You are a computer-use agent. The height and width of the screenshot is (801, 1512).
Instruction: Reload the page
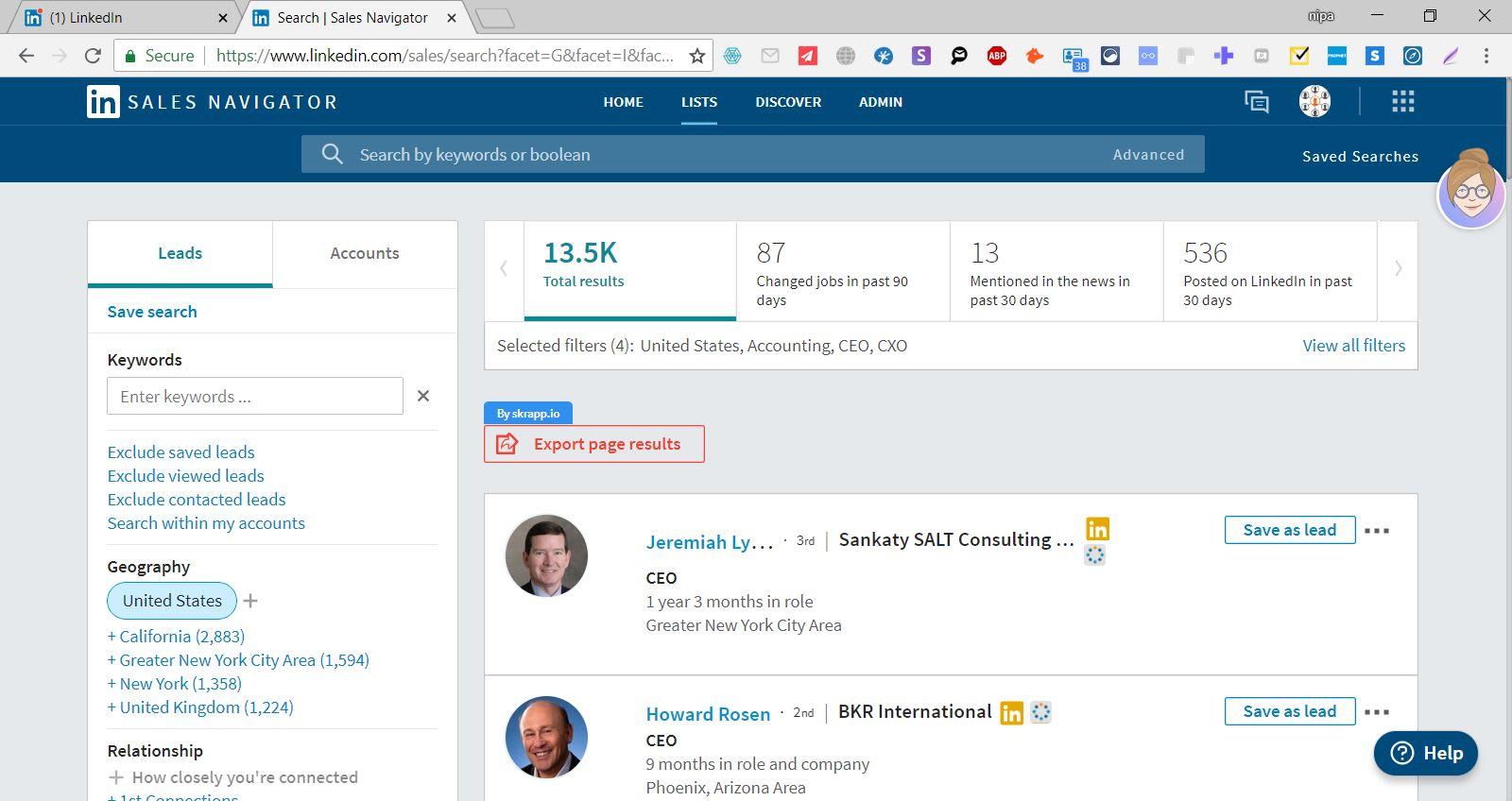pyautogui.click(x=93, y=56)
